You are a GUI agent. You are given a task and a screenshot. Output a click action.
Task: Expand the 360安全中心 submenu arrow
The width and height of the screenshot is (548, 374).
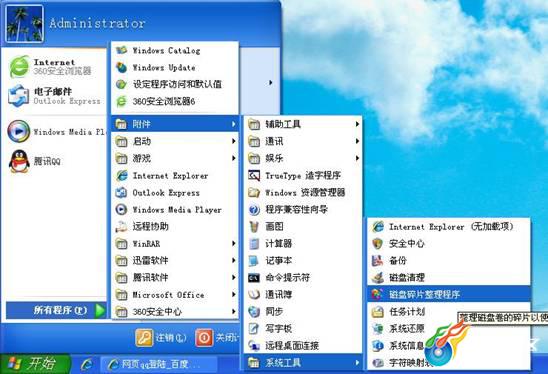click(x=233, y=311)
